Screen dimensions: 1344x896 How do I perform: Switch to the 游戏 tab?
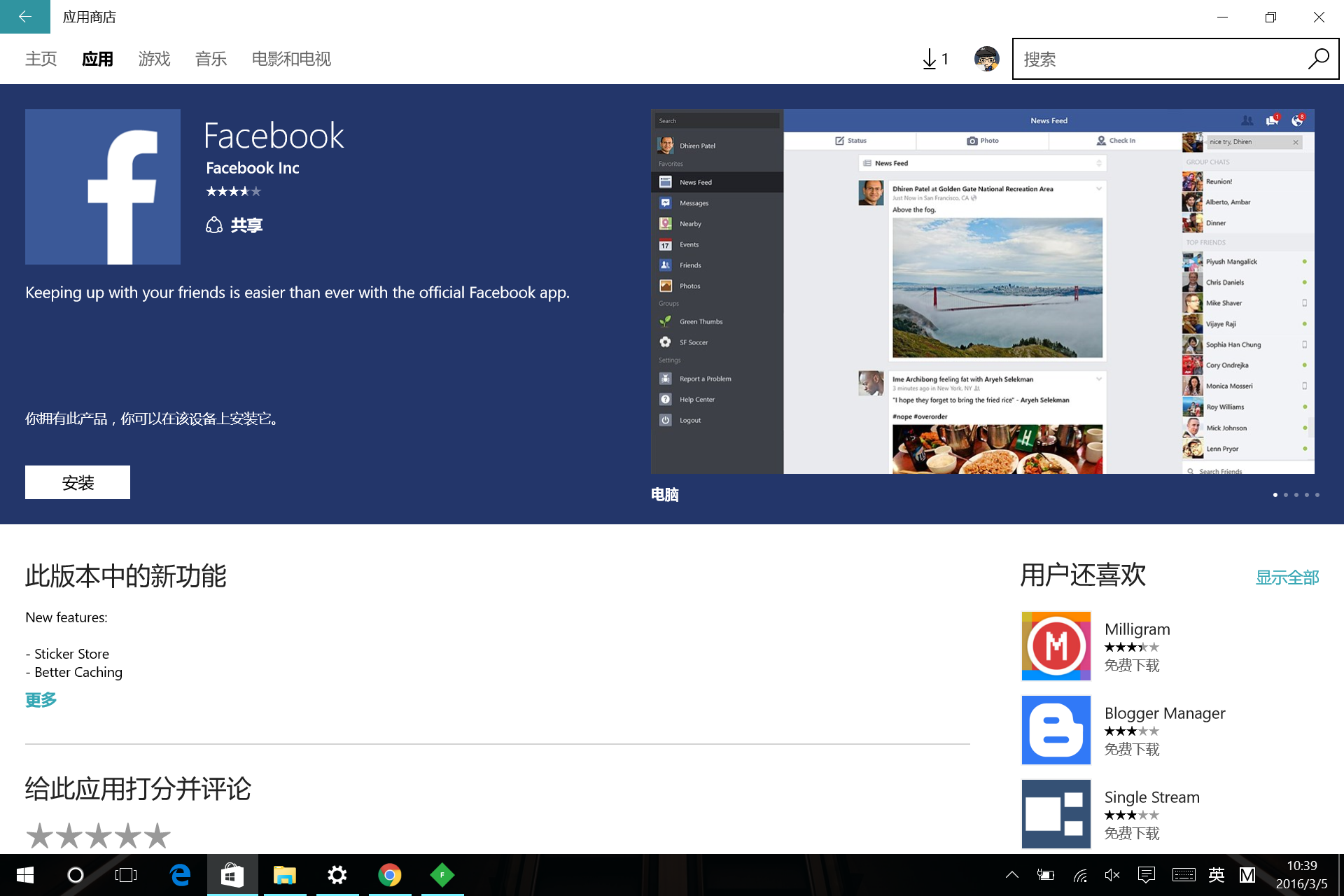pyautogui.click(x=154, y=59)
